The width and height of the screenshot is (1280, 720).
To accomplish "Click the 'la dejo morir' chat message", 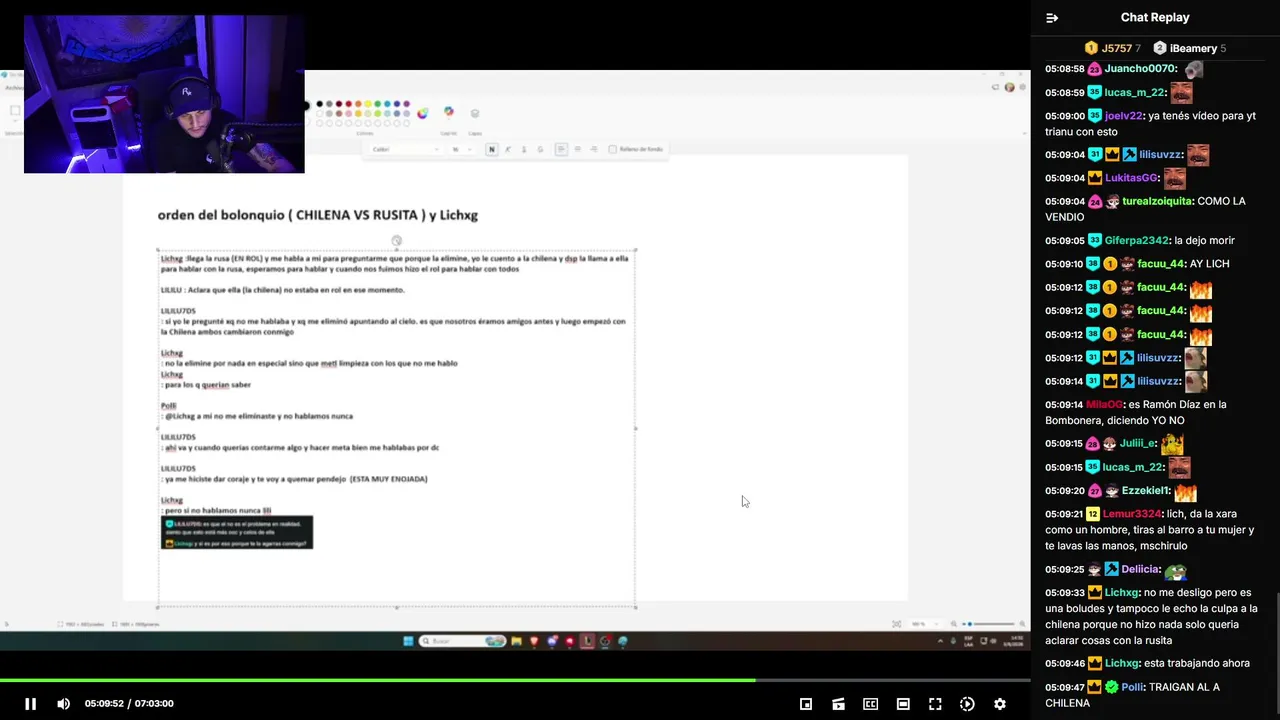I will point(1204,241).
